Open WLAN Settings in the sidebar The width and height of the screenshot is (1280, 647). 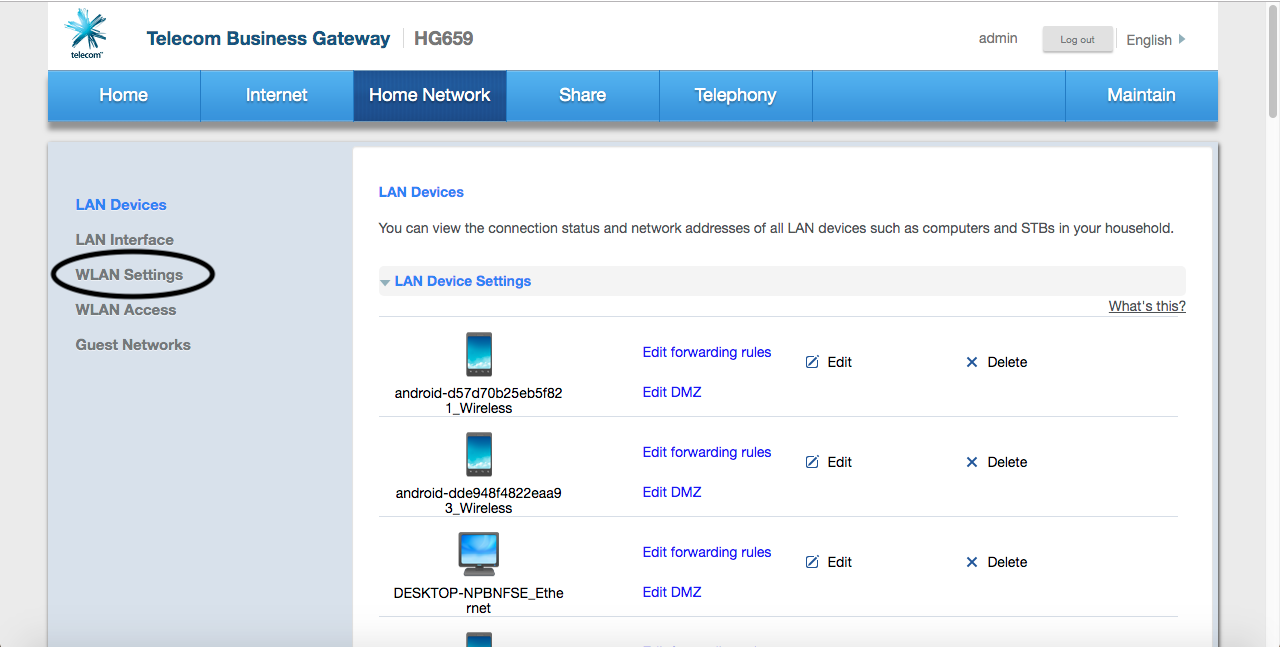click(129, 275)
